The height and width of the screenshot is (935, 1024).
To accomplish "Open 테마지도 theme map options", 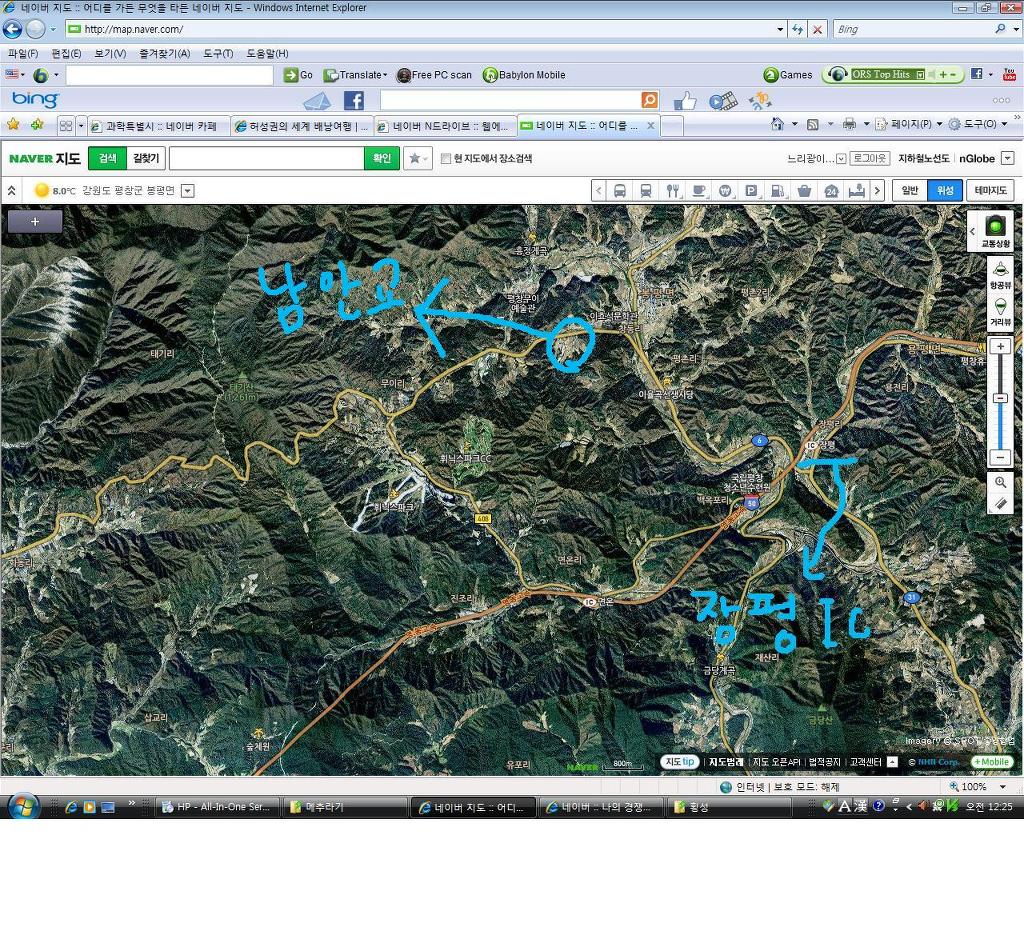I will tap(990, 191).
